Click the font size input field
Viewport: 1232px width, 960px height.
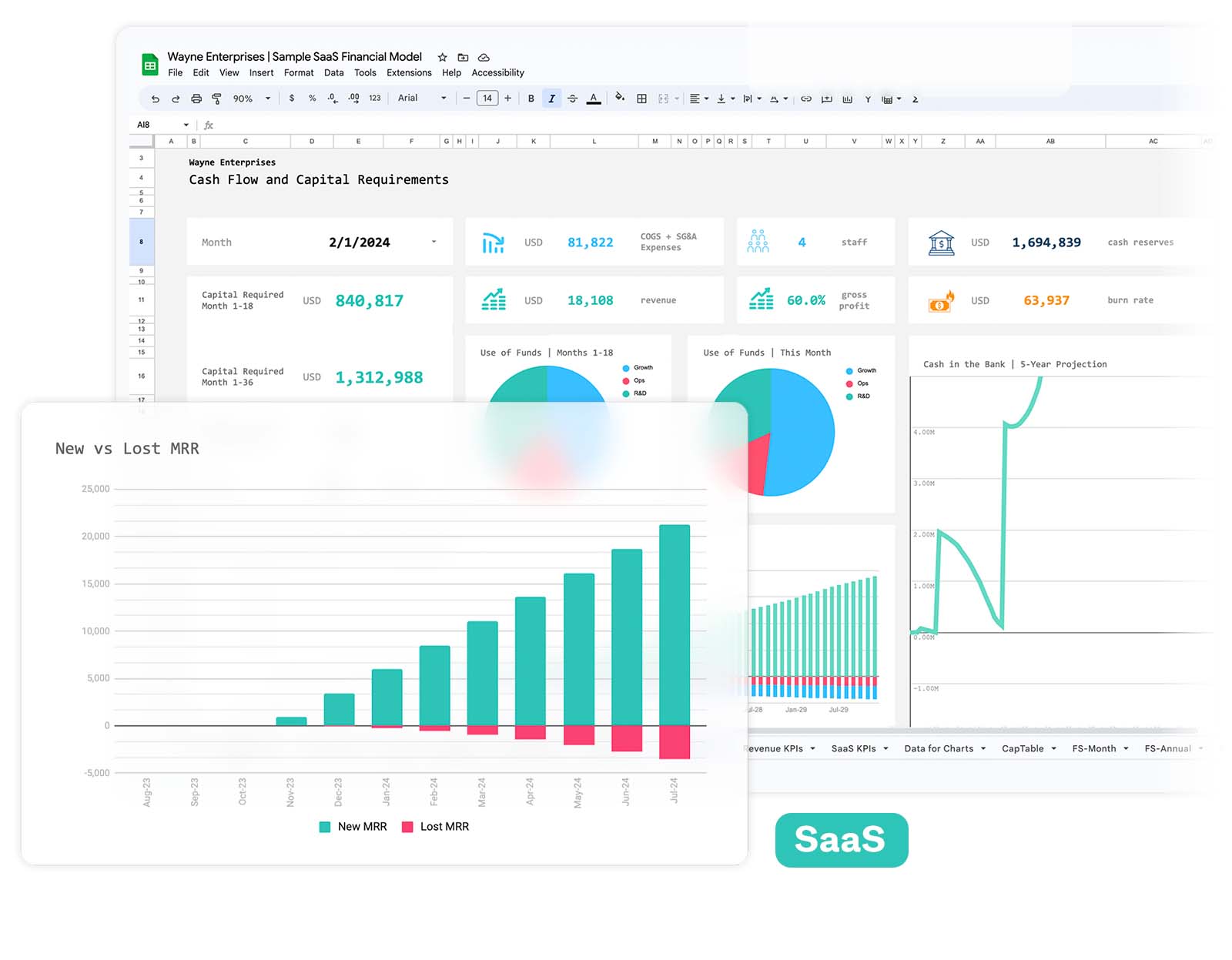pos(487,99)
